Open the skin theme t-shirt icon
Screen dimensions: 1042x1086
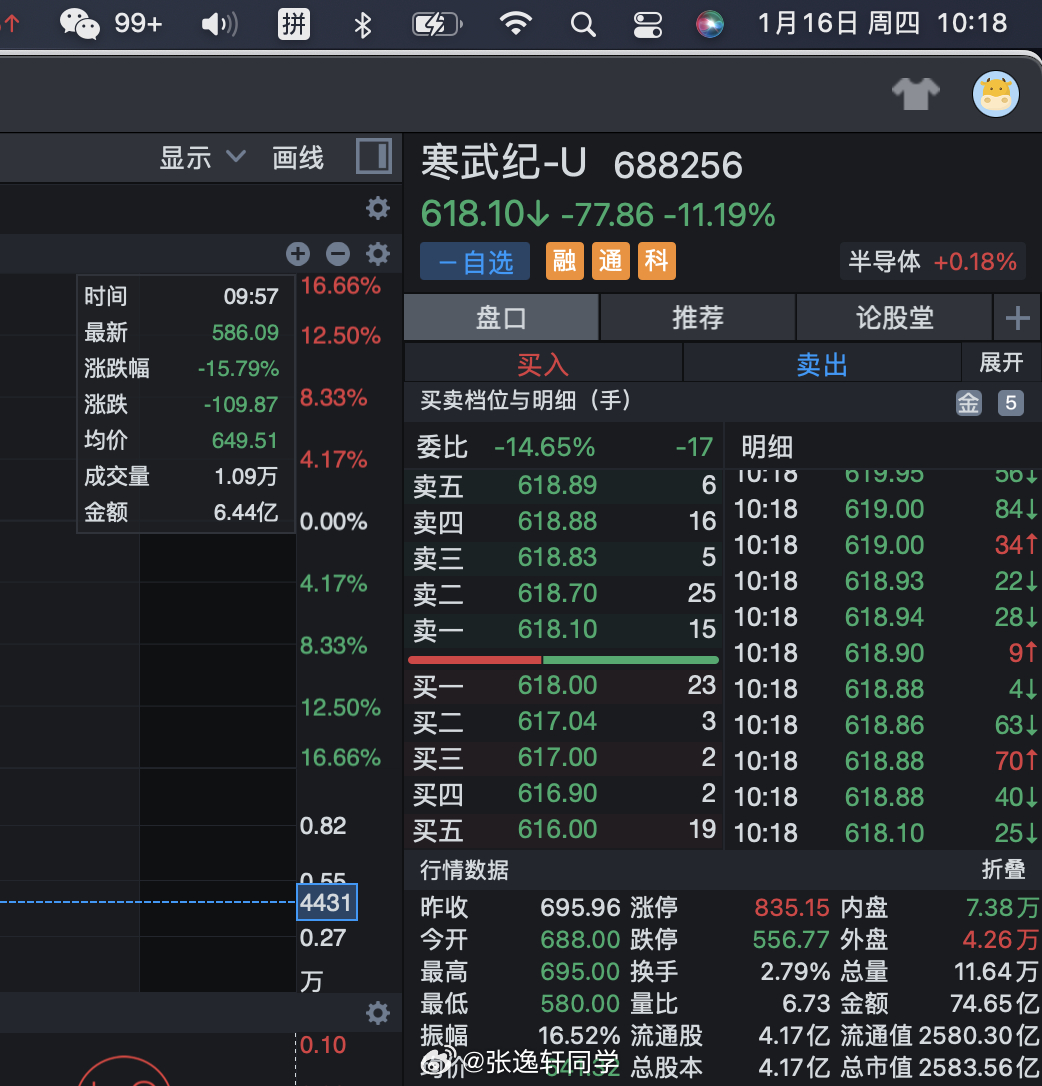point(915,94)
